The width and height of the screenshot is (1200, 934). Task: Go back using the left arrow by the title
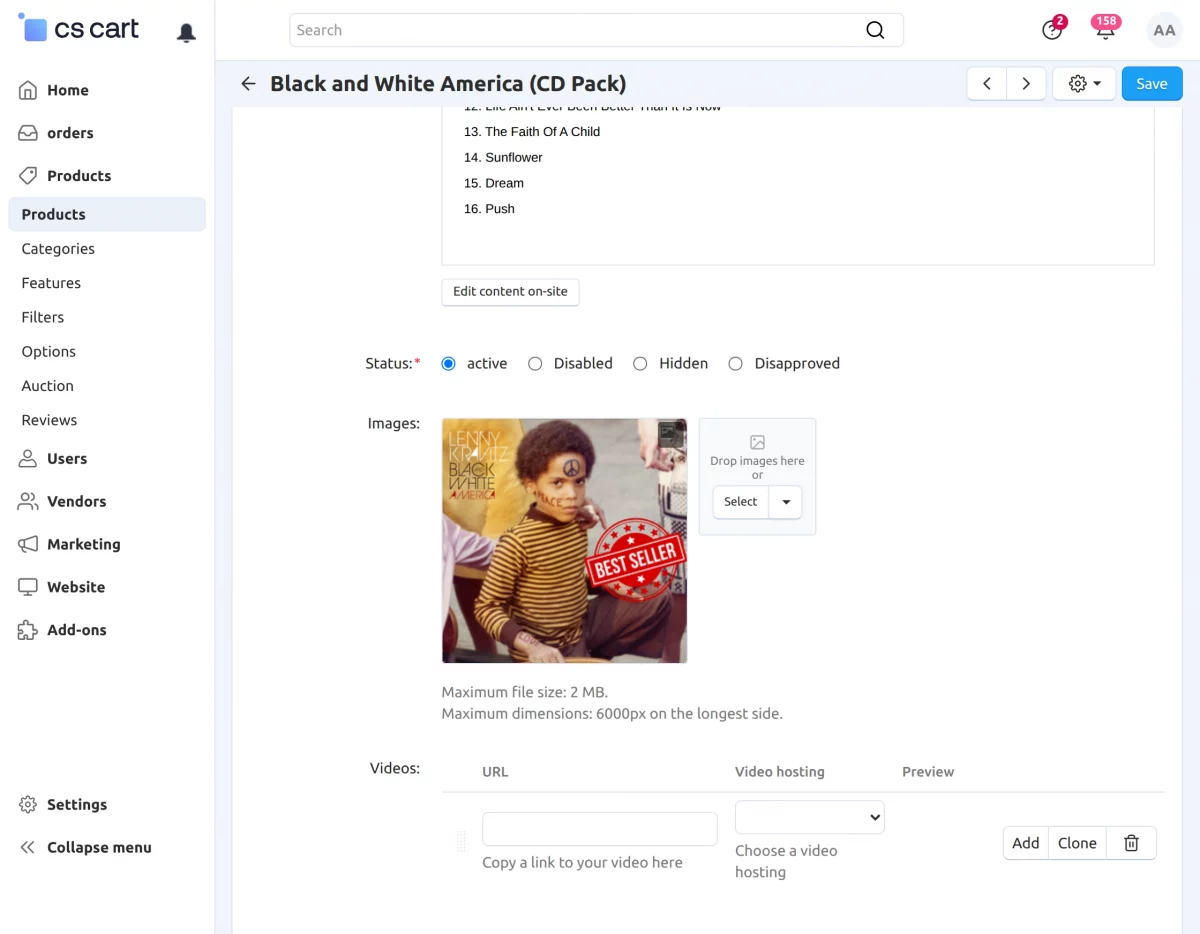point(249,84)
